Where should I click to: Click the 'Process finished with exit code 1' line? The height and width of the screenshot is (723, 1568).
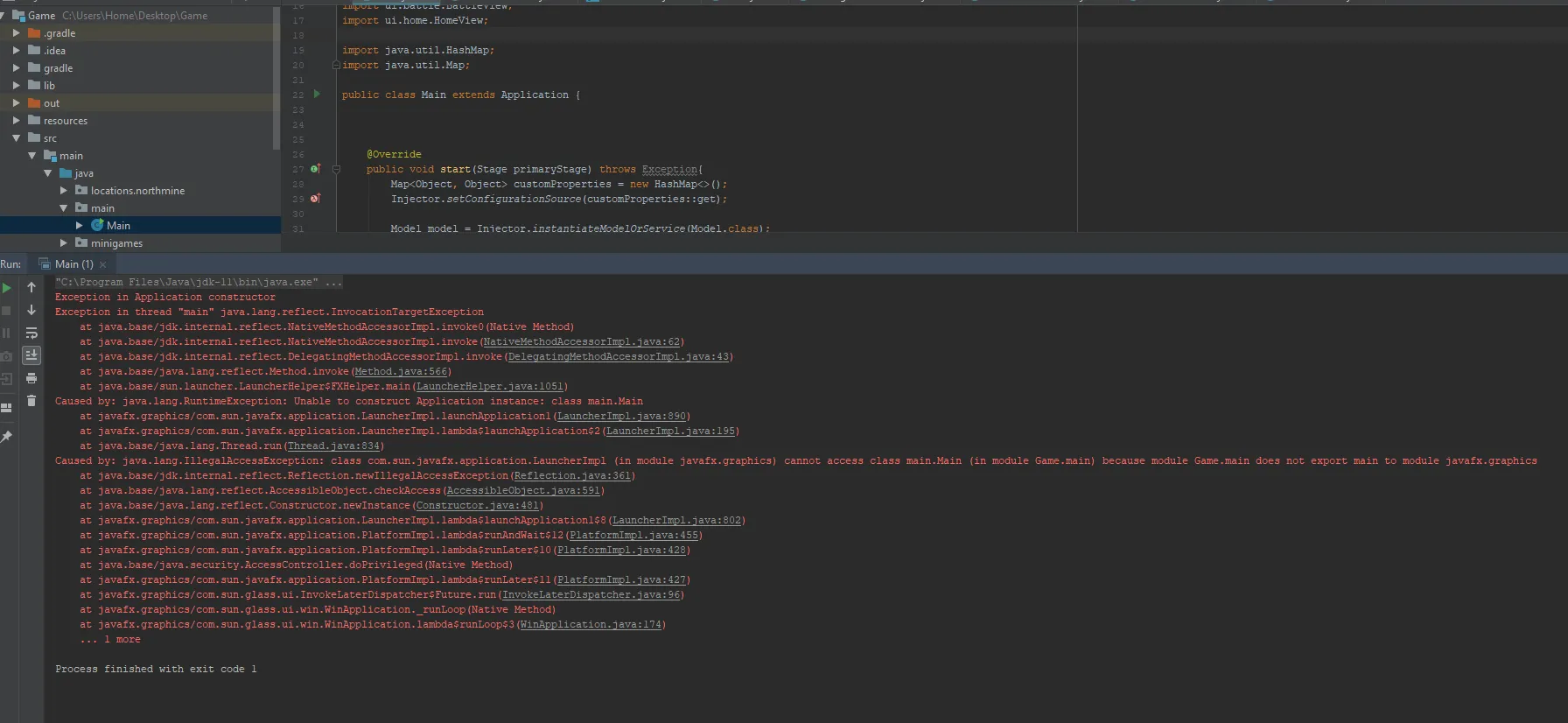(156, 669)
